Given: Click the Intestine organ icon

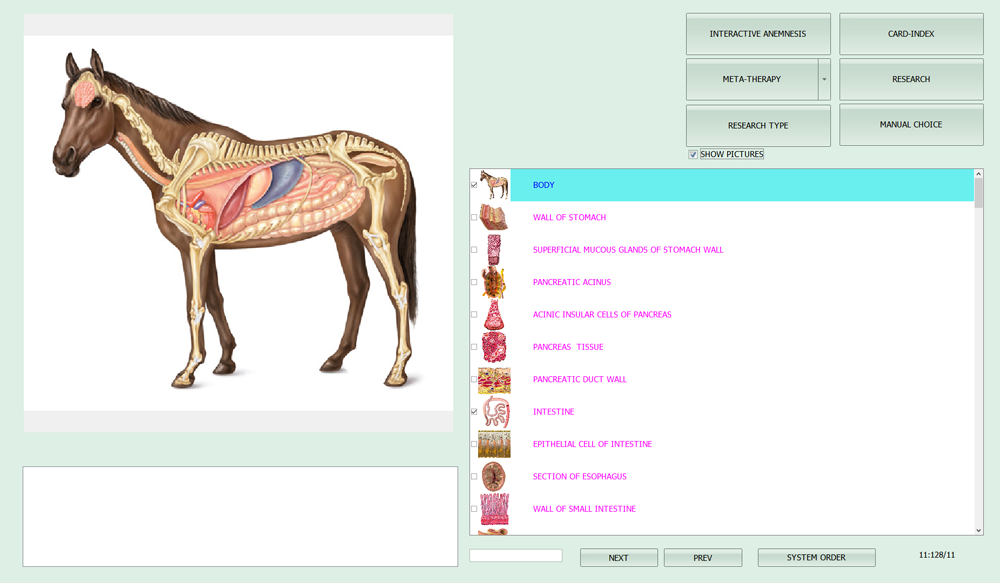Looking at the screenshot, I should tap(494, 412).
